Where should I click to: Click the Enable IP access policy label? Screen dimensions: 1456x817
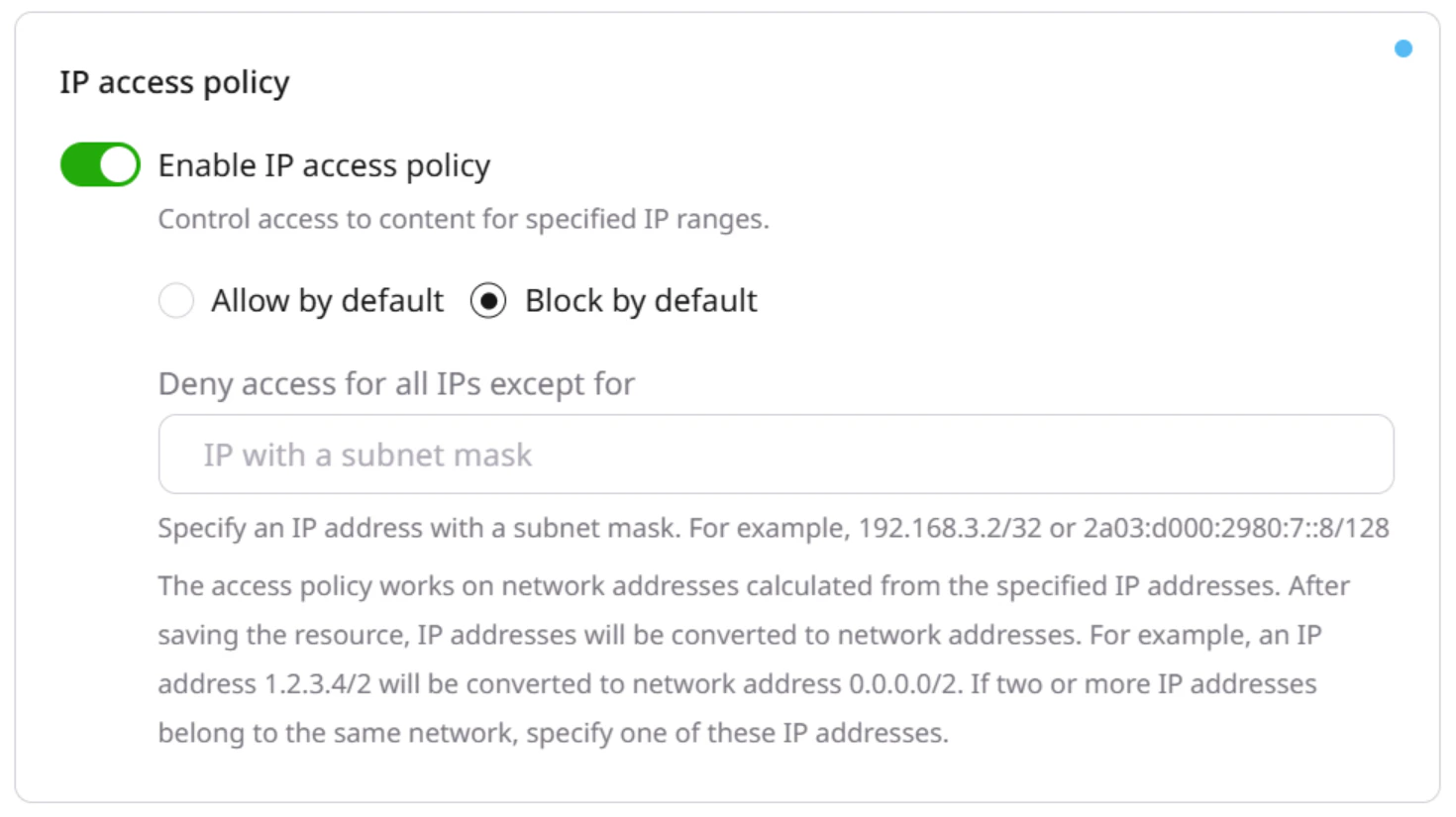pyautogui.click(x=323, y=164)
